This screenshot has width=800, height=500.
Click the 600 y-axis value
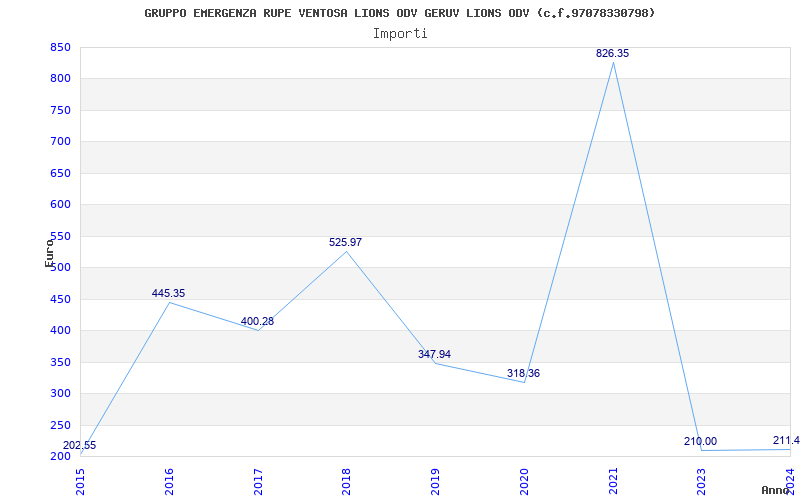[60, 205]
